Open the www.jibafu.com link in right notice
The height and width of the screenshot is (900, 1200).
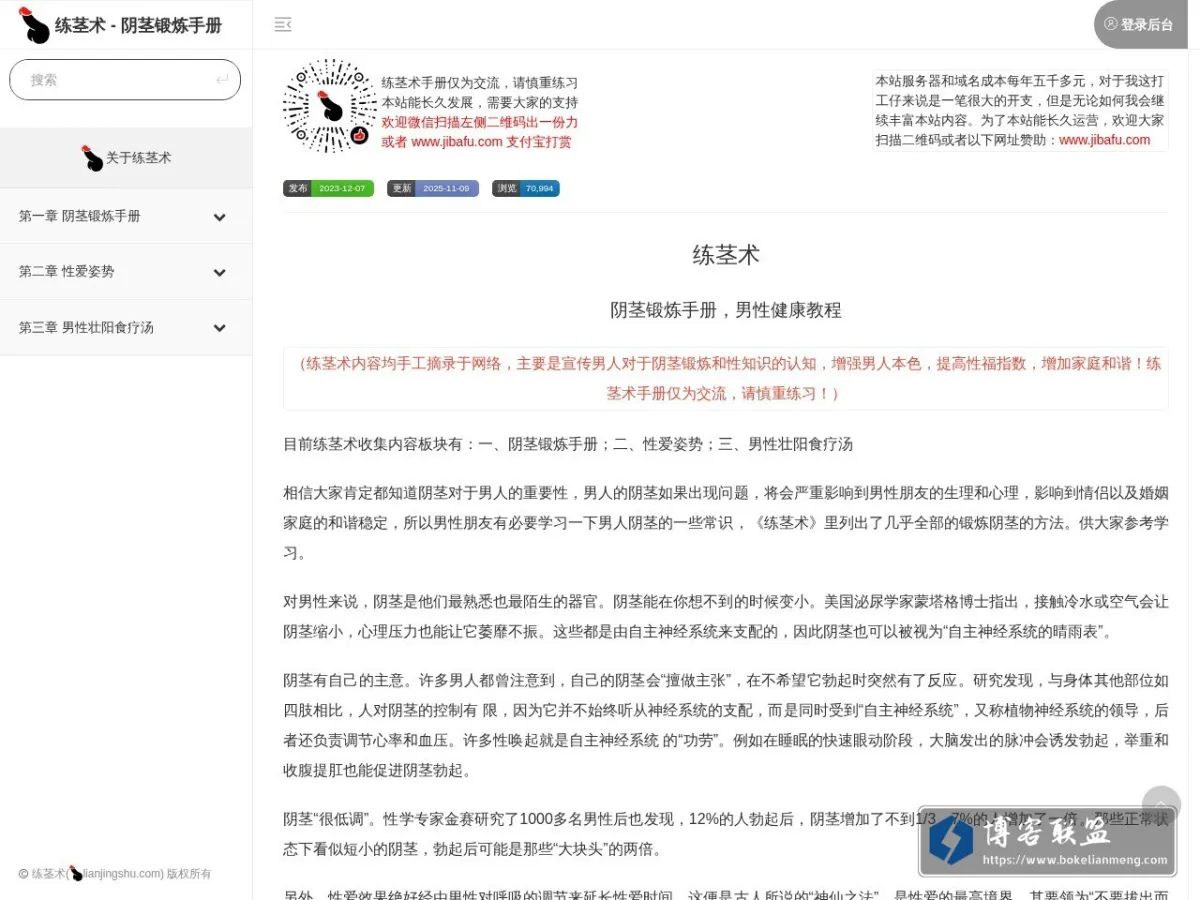pos(1105,140)
